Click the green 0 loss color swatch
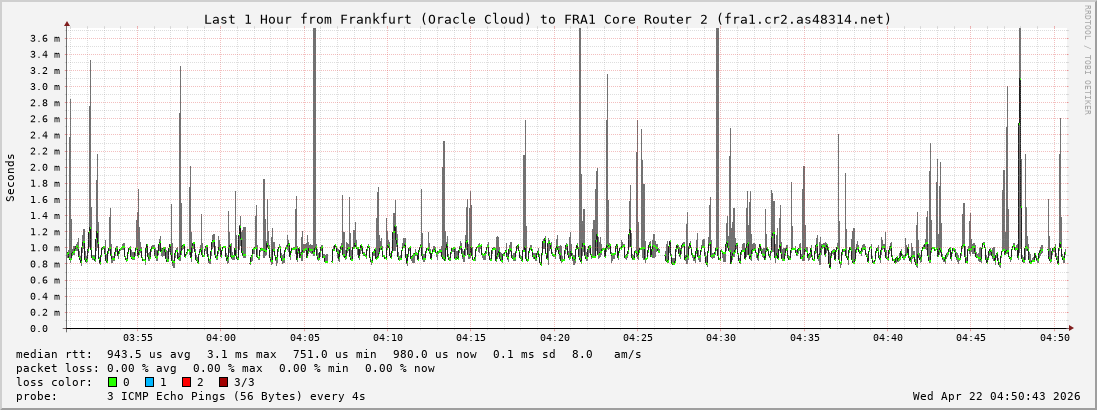Image resolution: width=1097 pixels, height=410 pixels. (112, 382)
